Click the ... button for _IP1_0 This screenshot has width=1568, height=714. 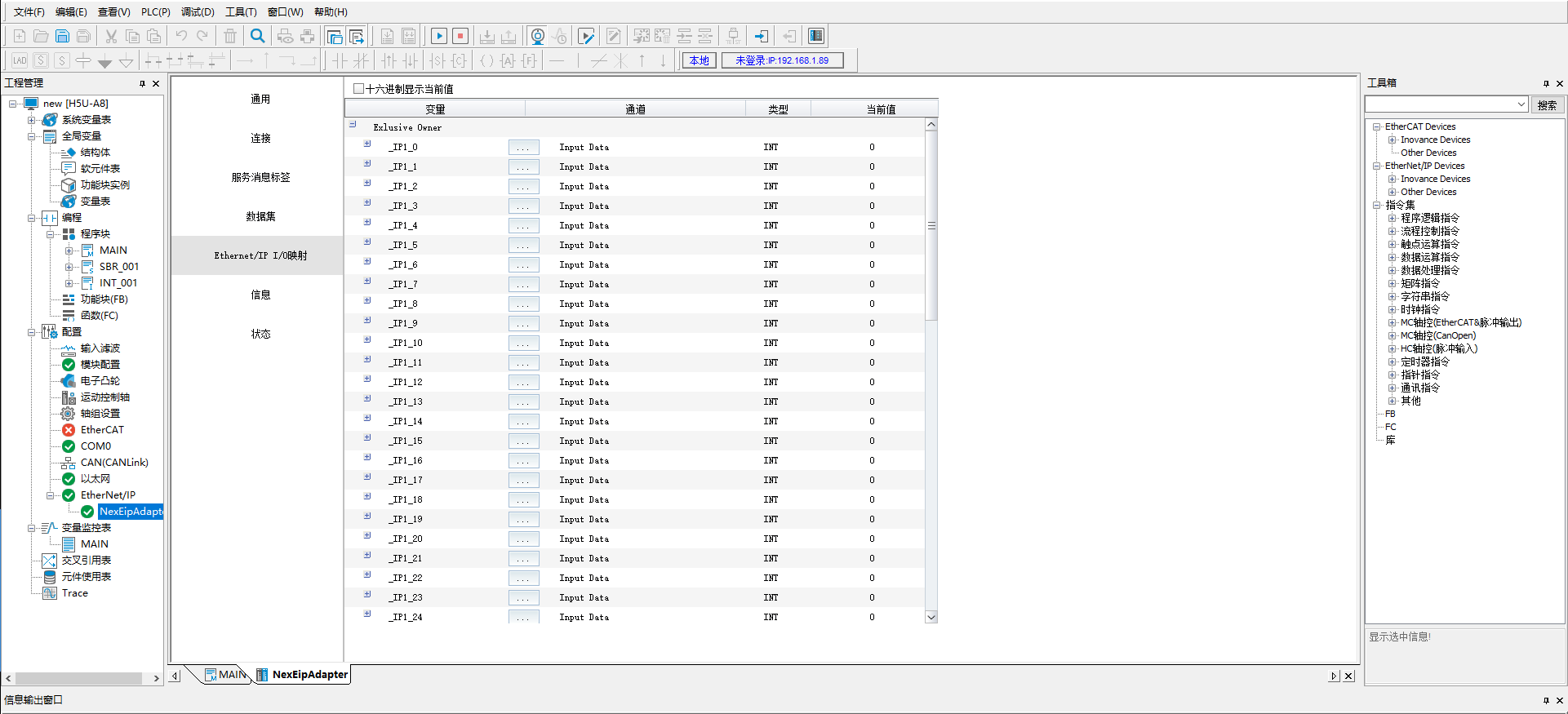523,148
